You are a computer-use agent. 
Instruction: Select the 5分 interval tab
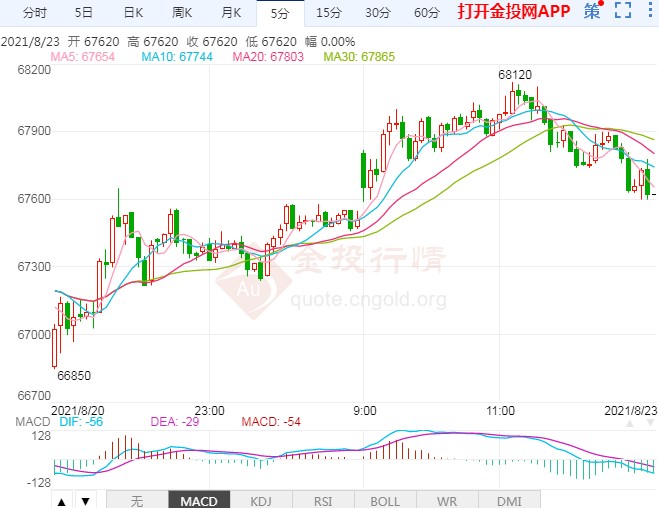[280, 13]
